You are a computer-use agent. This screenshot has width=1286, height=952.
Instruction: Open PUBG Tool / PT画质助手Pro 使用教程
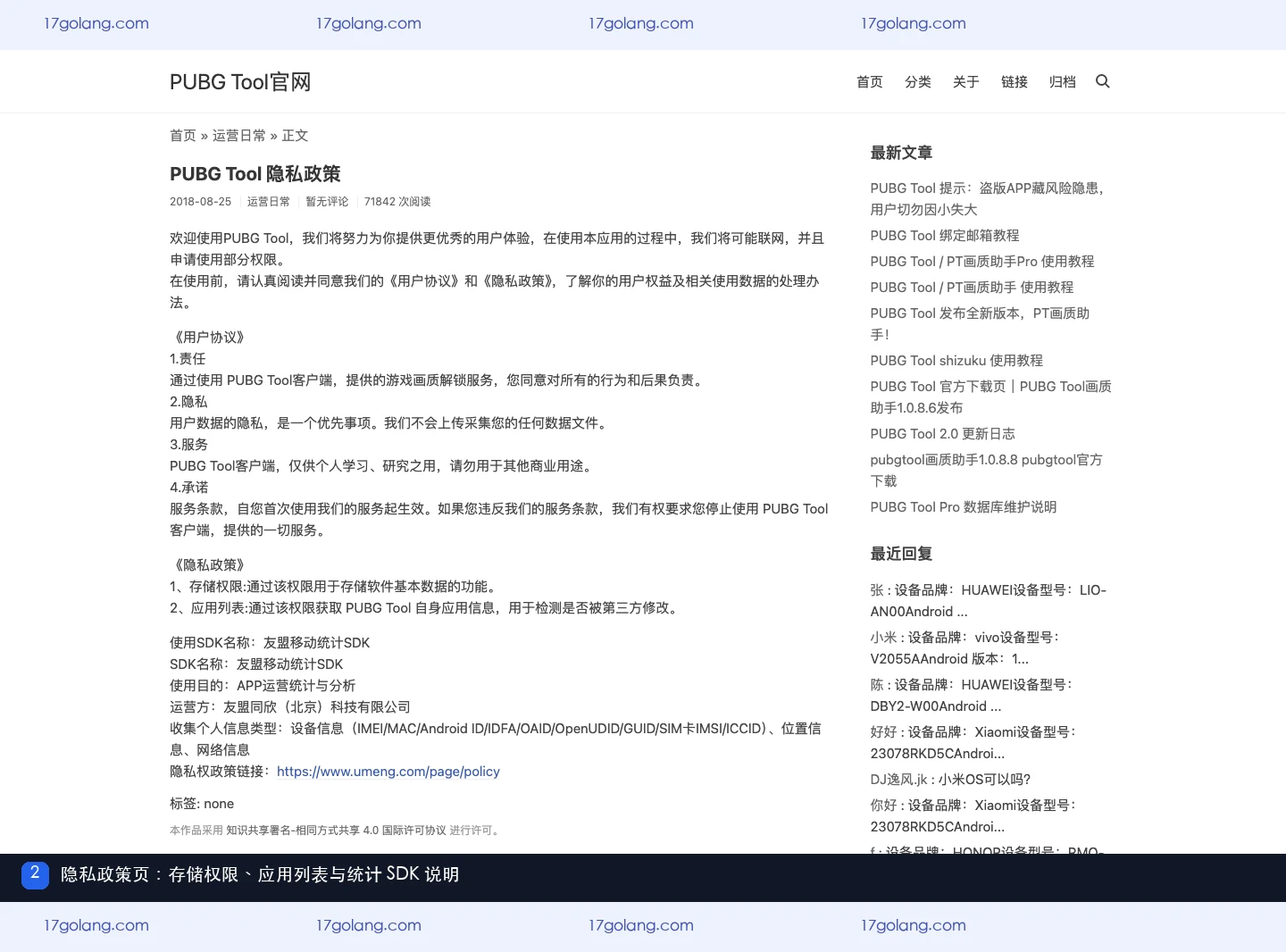tap(982, 262)
